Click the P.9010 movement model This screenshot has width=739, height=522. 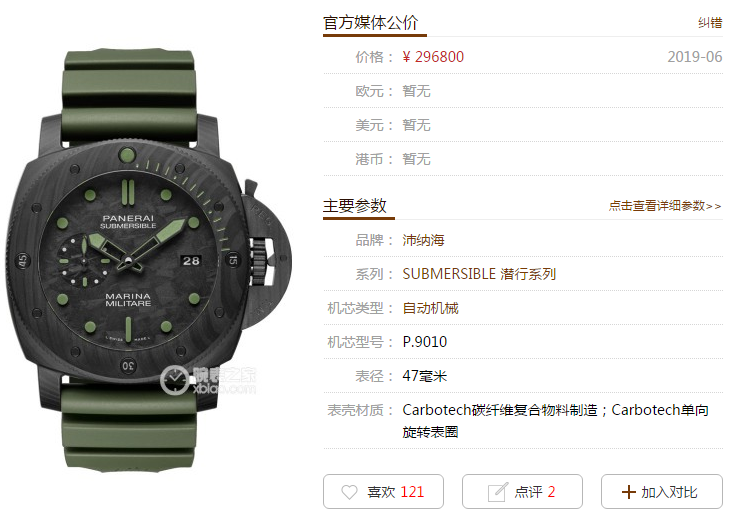click(425, 342)
